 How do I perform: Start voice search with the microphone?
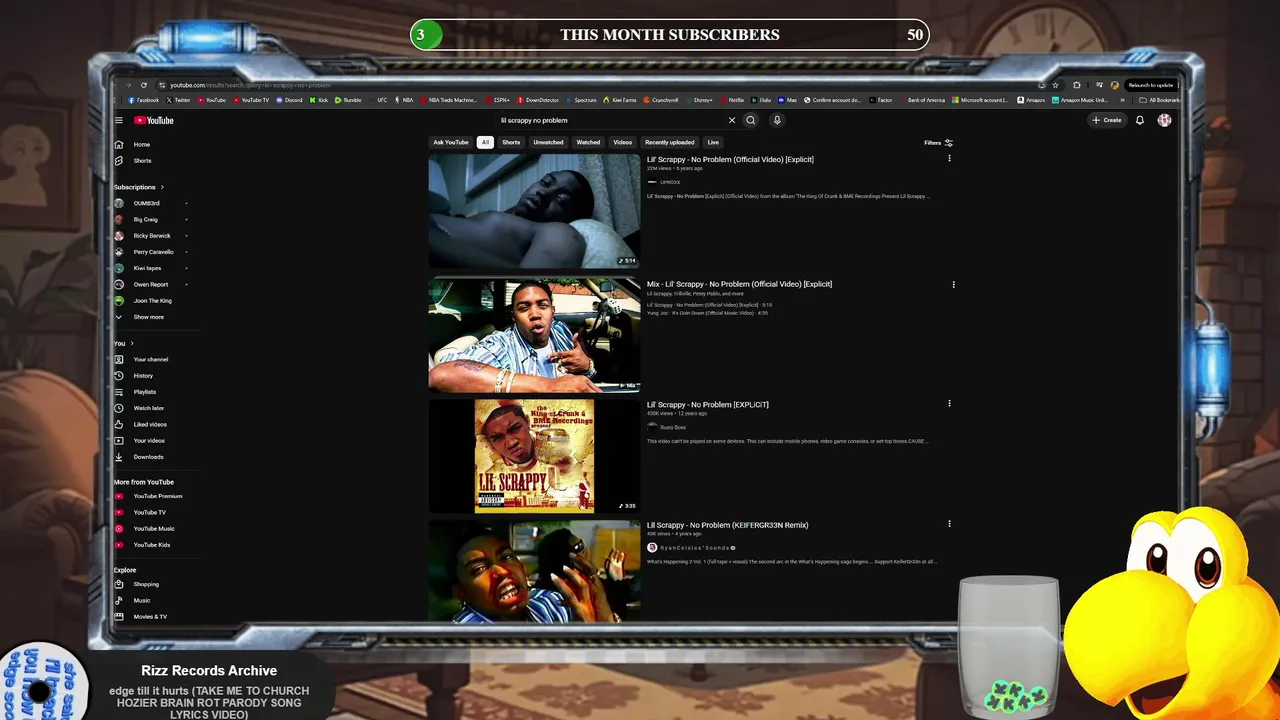click(x=777, y=120)
